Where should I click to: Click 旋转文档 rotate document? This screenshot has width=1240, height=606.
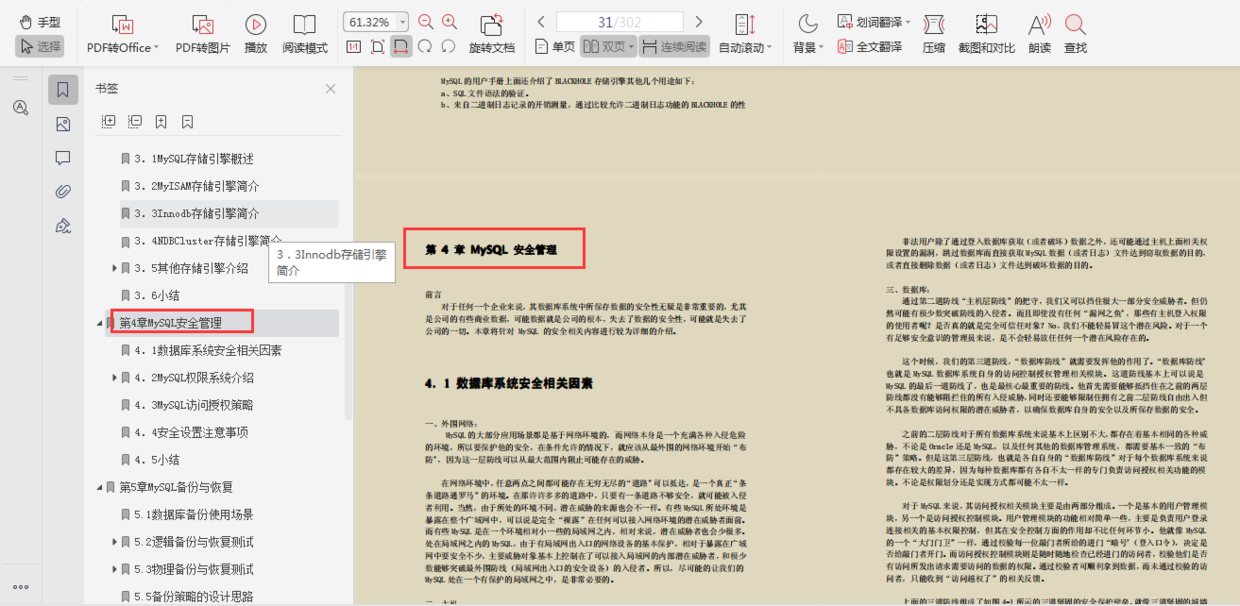(x=492, y=34)
